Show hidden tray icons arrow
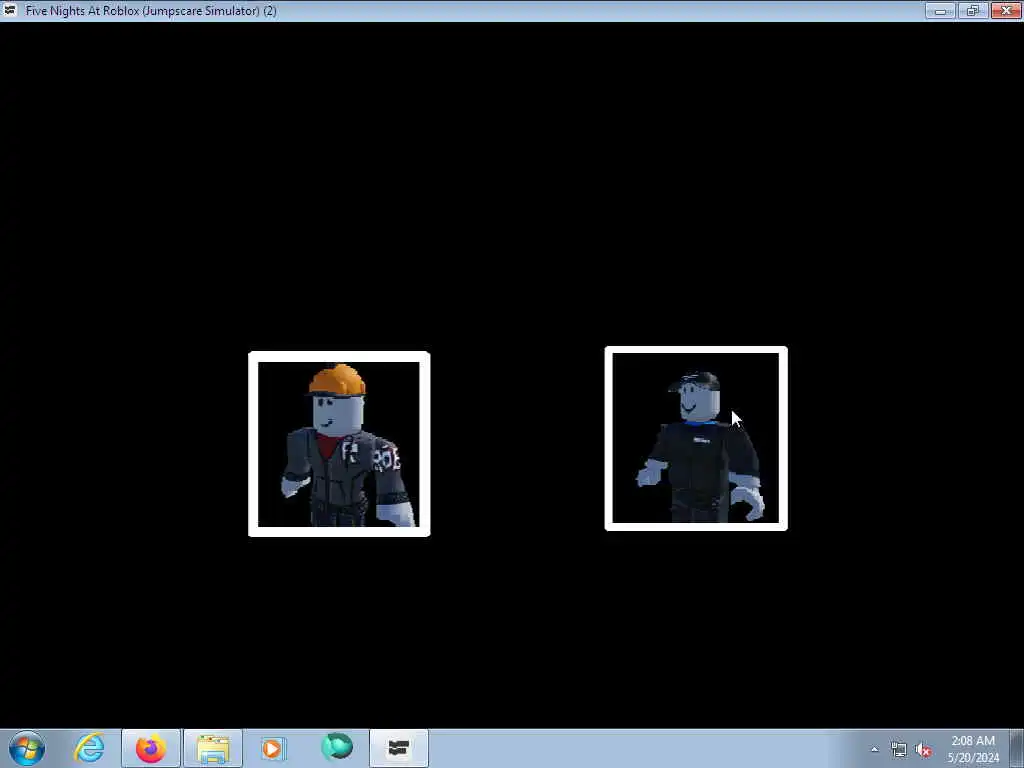 [874, 750]
